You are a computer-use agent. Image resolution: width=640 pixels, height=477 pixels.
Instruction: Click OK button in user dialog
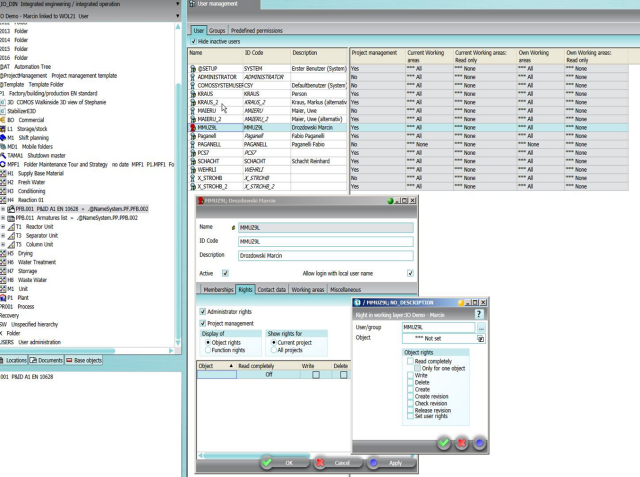click(284, 463)
